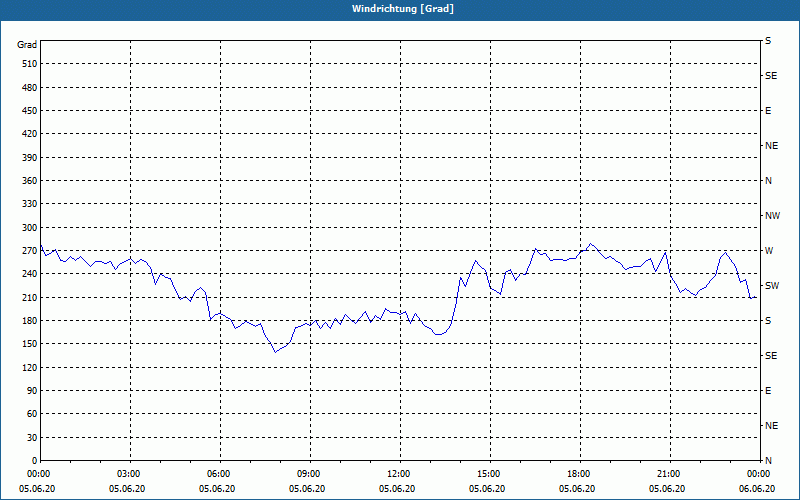Select the E compass label at 90 level
The image size is (800, 500).
pyautogui.click(x=768, y=391)
